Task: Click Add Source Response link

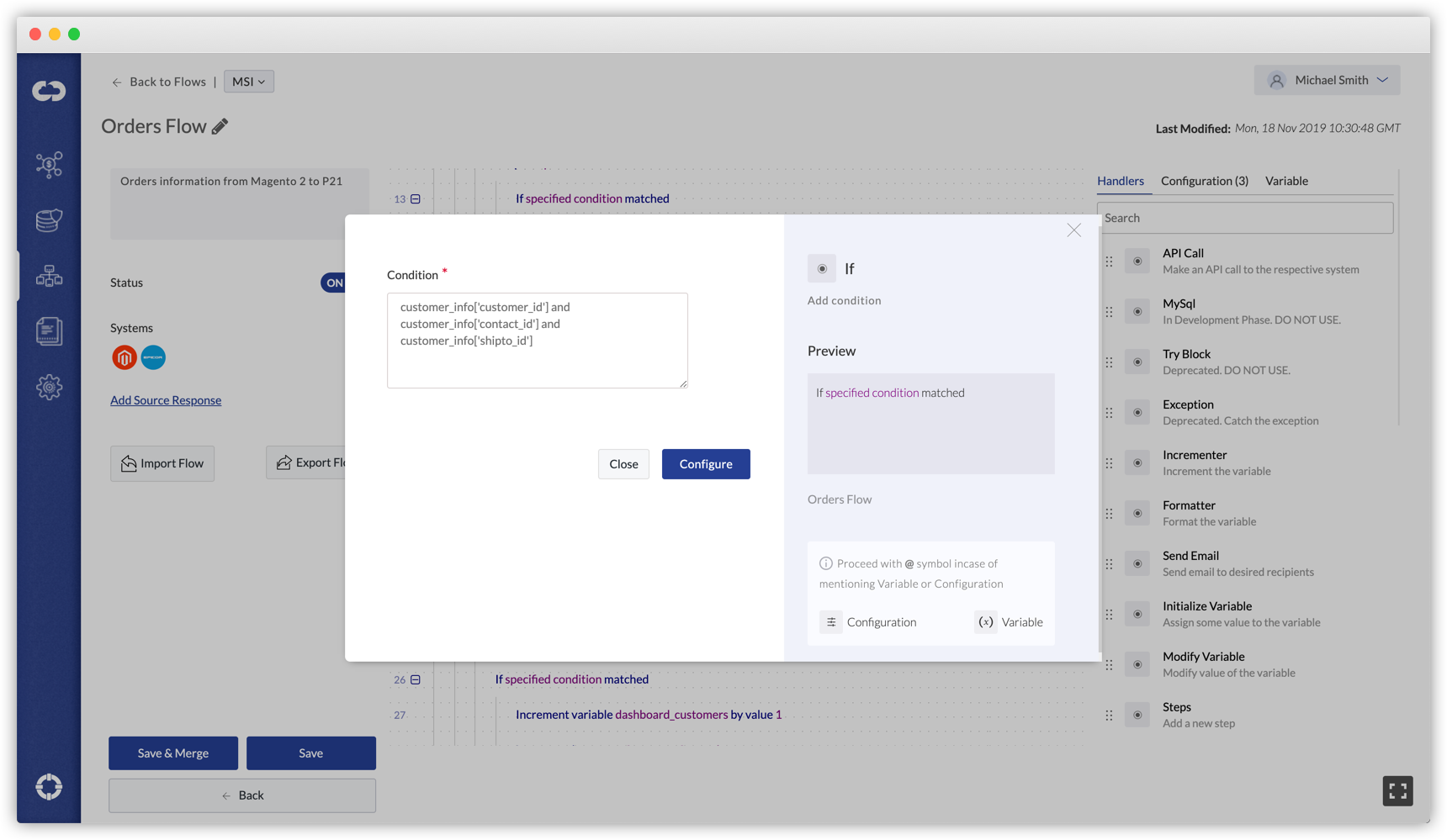Action: click(x=166, y=400)
